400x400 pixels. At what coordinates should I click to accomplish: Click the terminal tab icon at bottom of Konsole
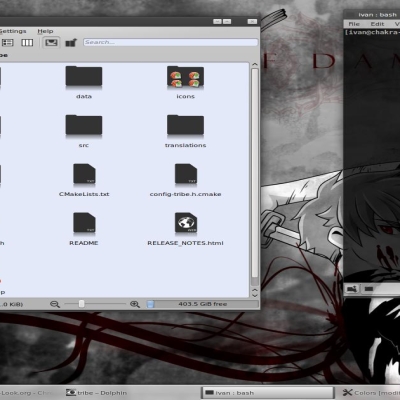(x=369, y=289)
